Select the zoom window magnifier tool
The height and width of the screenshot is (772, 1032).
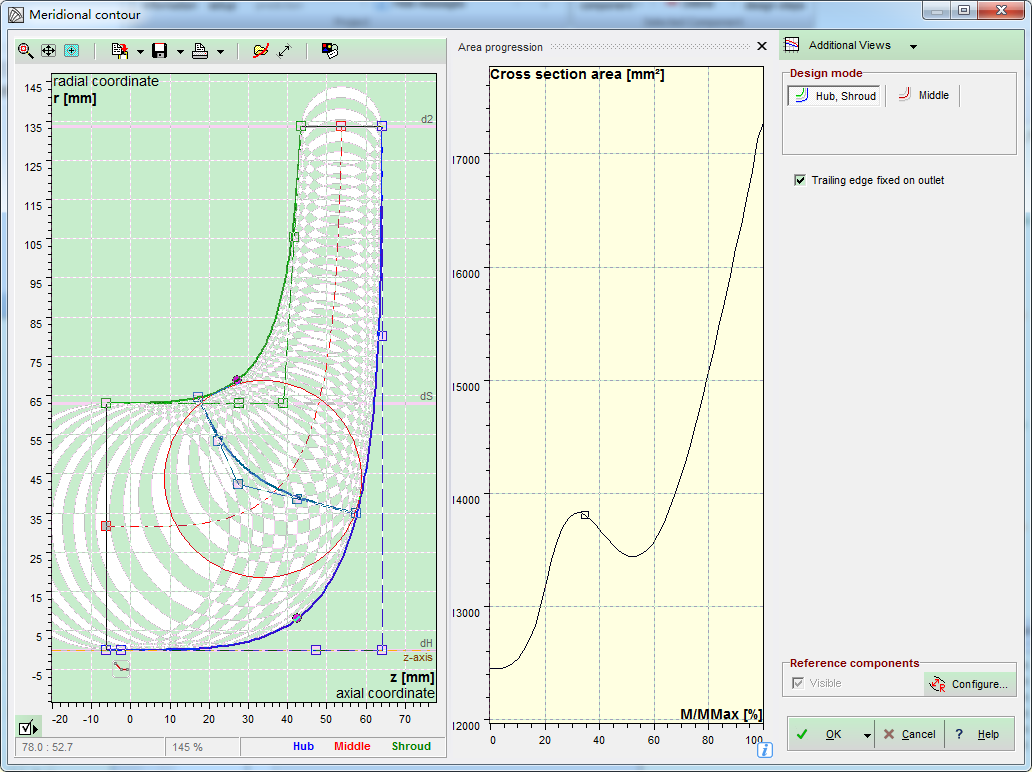[x=26, y=51]
